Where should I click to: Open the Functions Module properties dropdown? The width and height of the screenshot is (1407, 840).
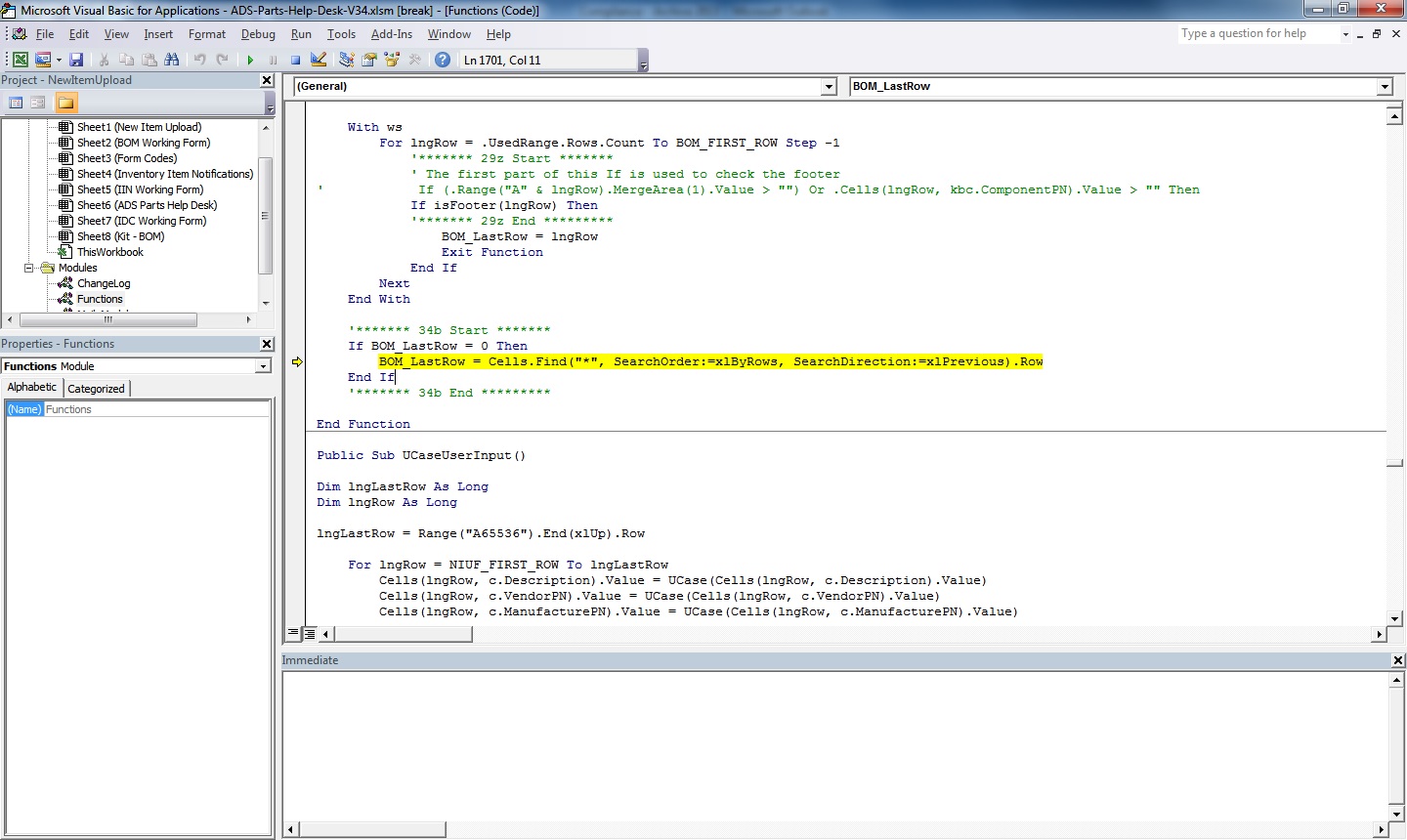coord(263,366)
